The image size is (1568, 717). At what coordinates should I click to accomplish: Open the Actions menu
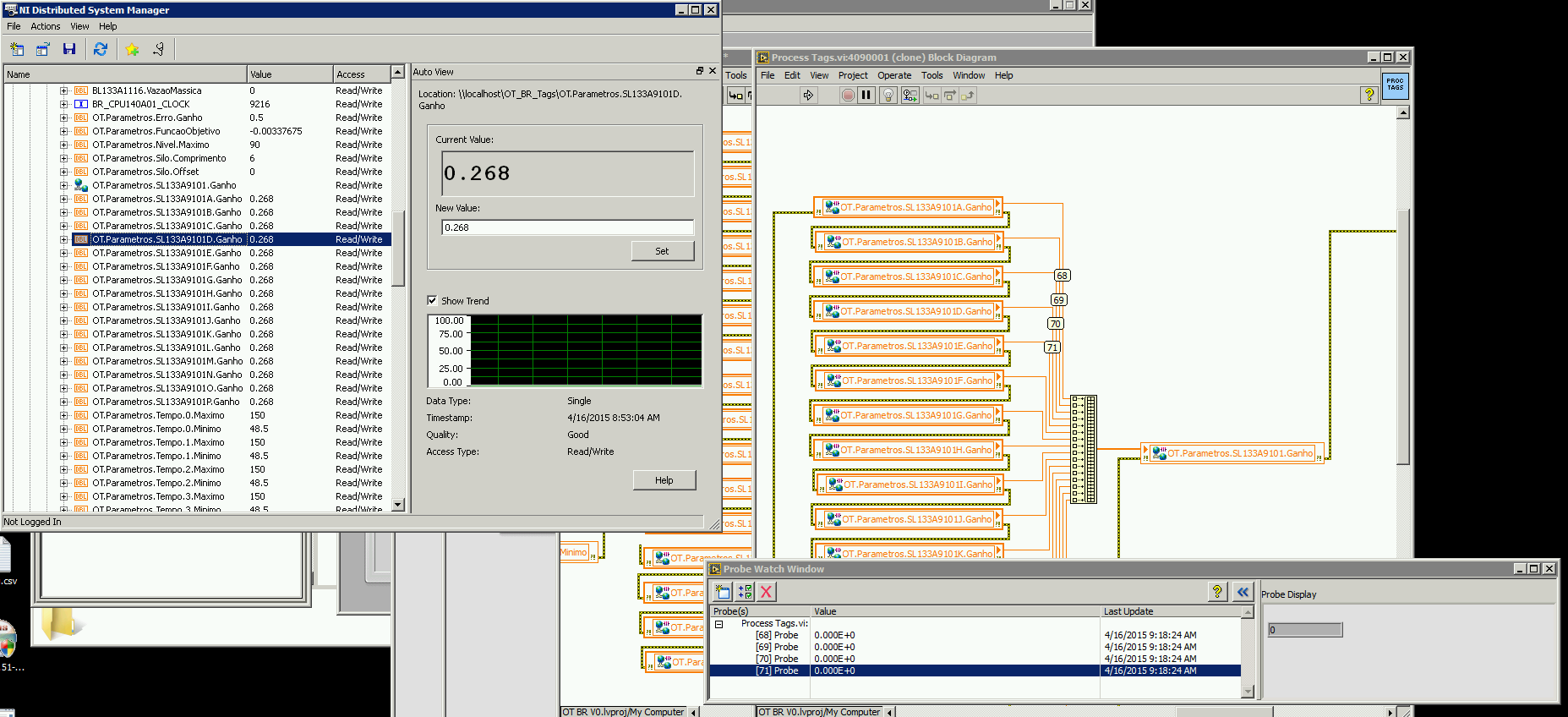point(46,26)
